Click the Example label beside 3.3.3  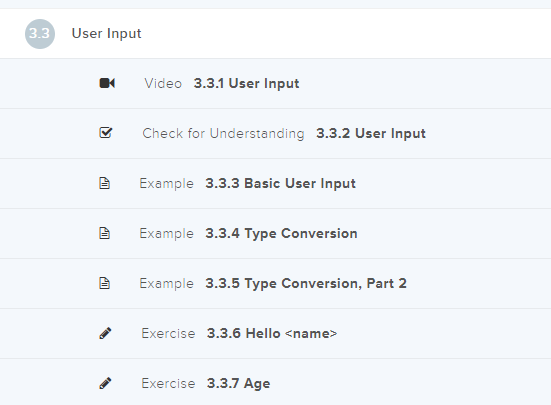click(166, 184)
